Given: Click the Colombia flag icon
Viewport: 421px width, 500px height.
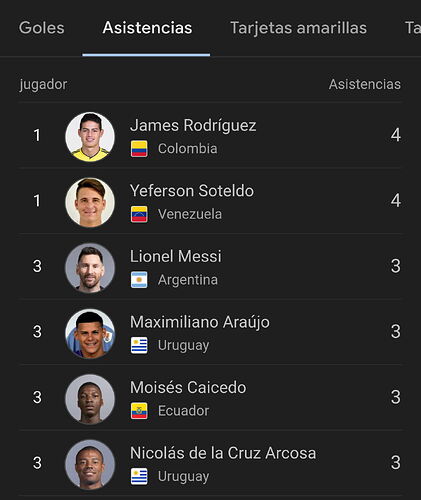Looking at the screenshot, I should pos(139,149).
